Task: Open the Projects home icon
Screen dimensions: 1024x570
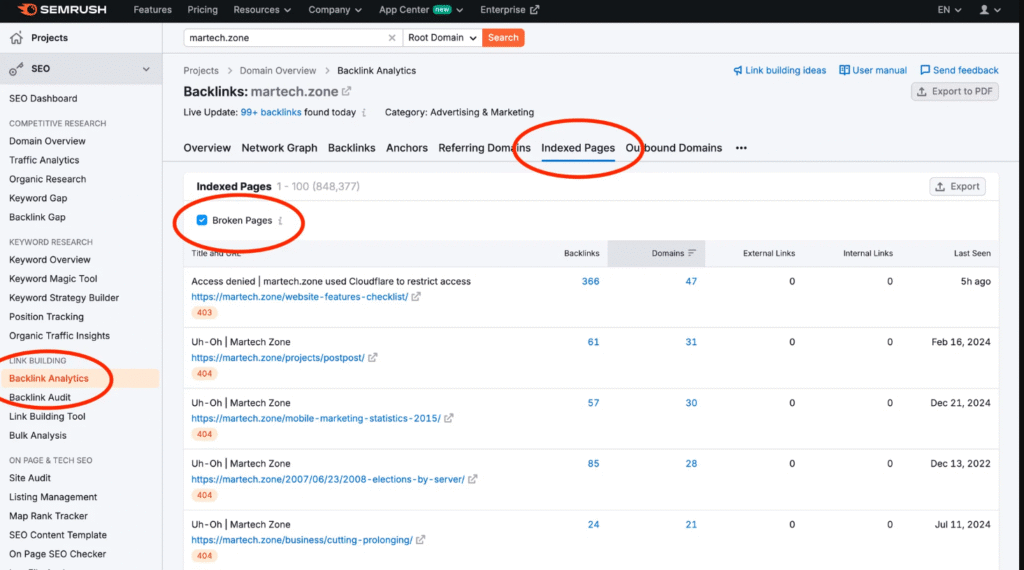Action: click(16, 38)
